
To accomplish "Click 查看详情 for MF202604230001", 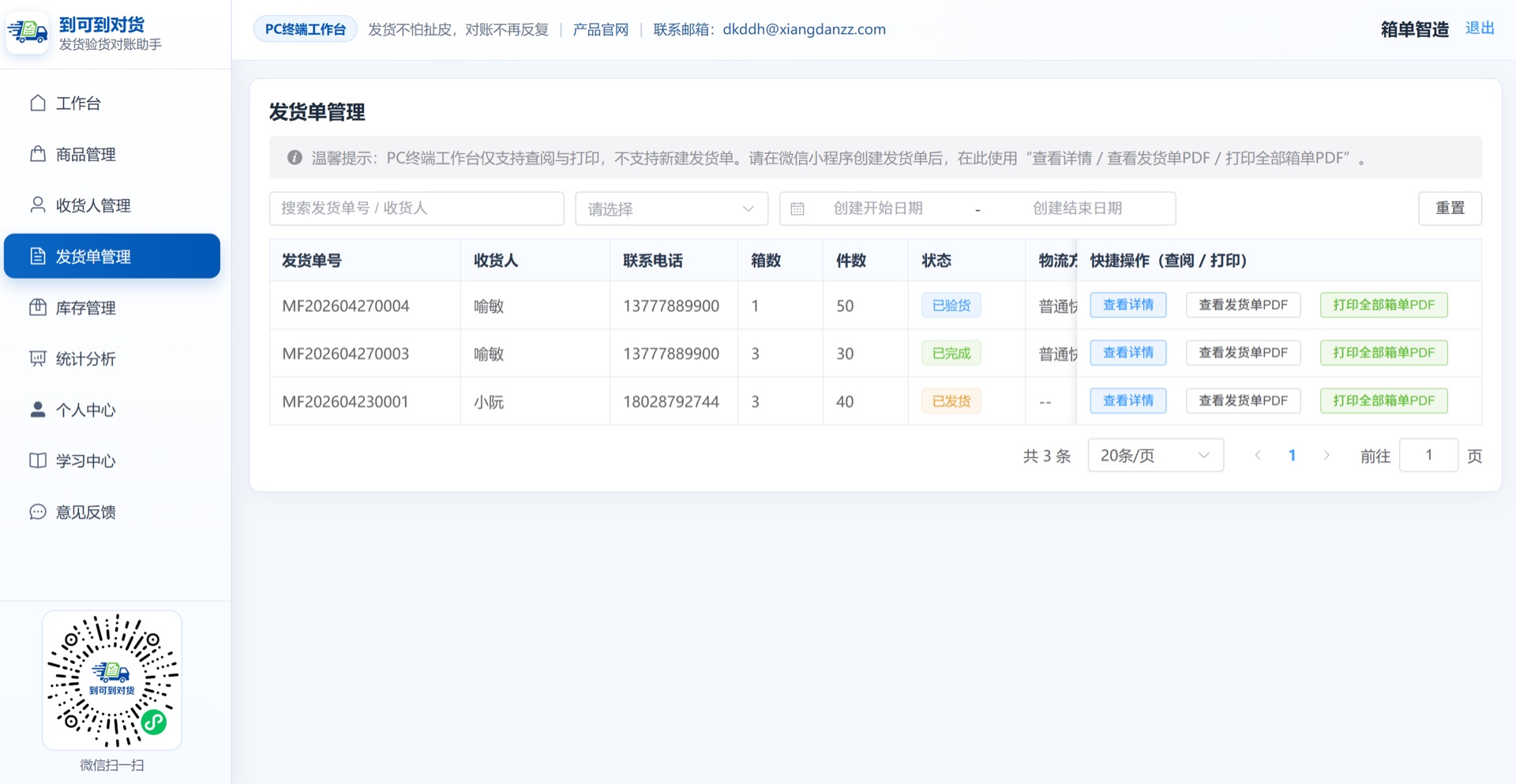I will [x=1128, y=400].
